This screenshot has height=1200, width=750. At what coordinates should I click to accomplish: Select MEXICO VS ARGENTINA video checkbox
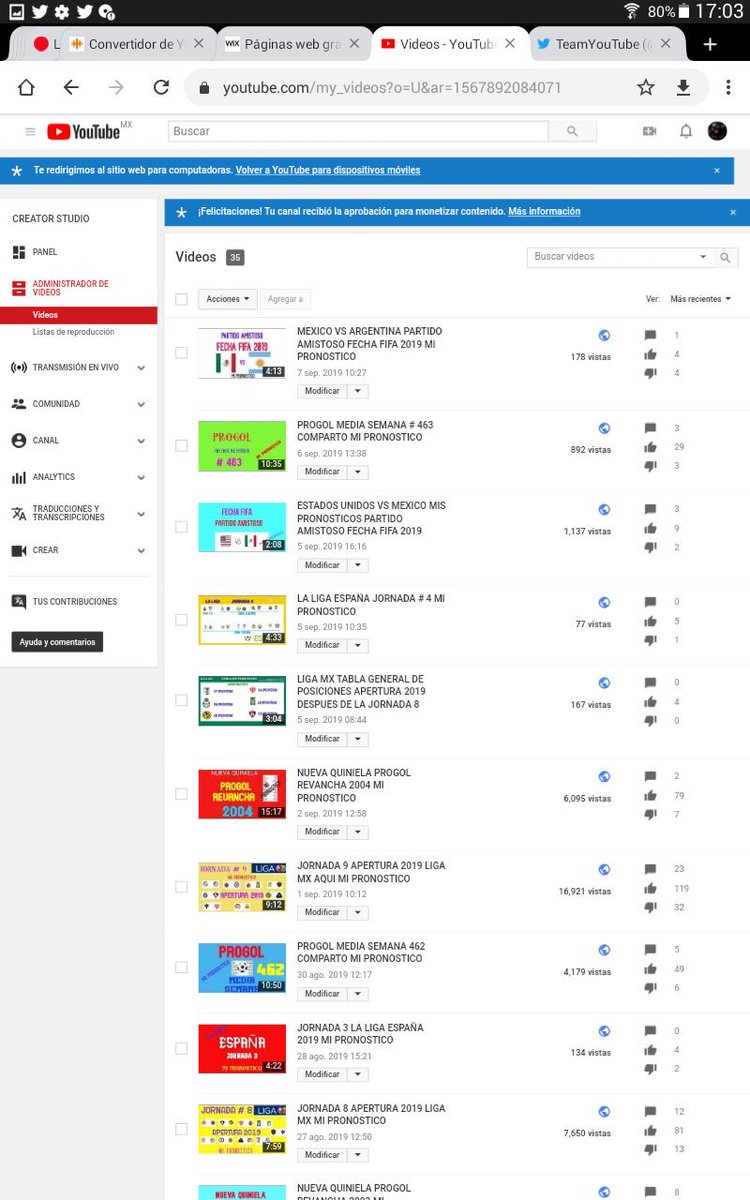coord(181,353)
